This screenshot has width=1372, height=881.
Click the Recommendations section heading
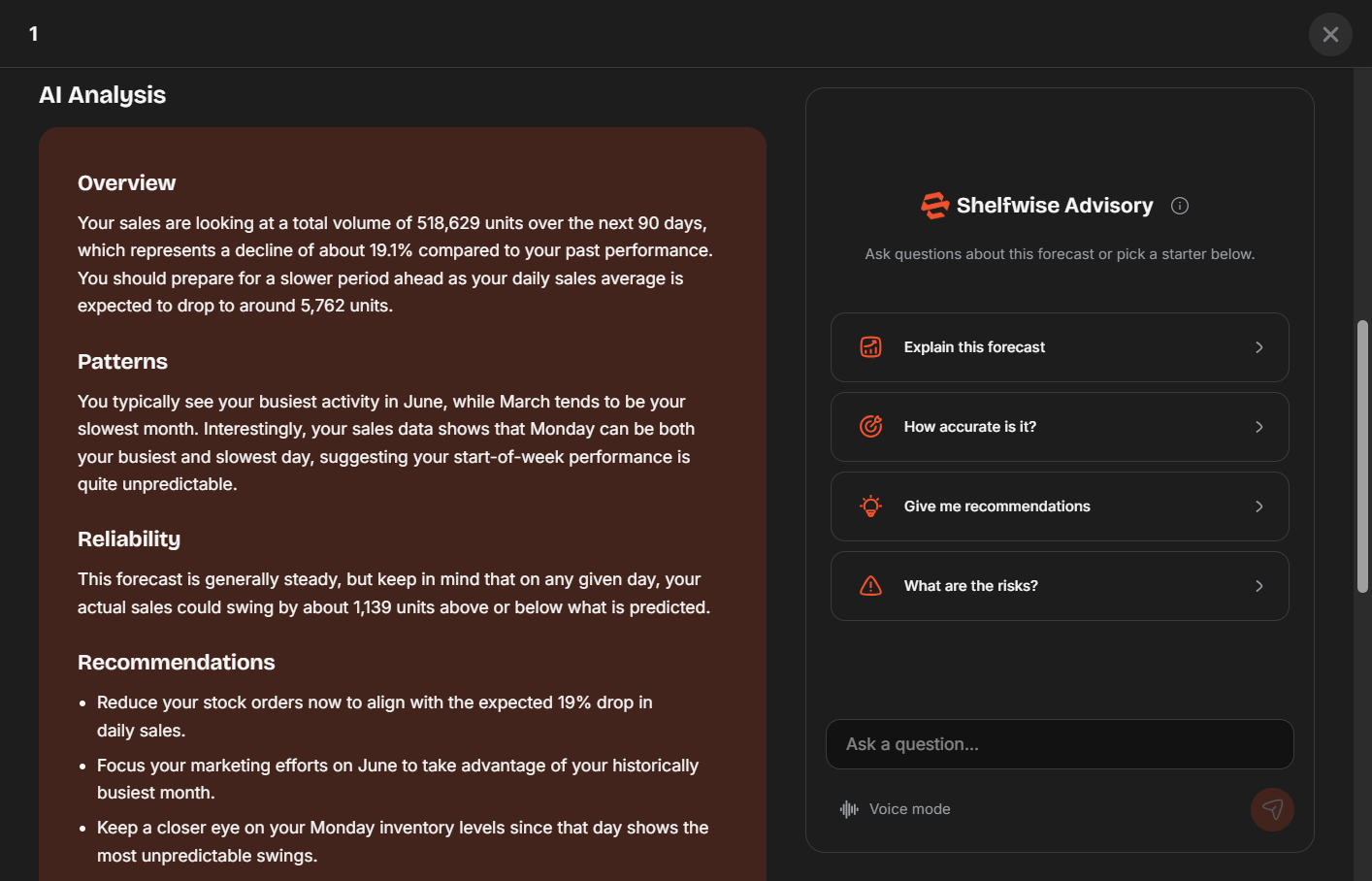(177, 663)
